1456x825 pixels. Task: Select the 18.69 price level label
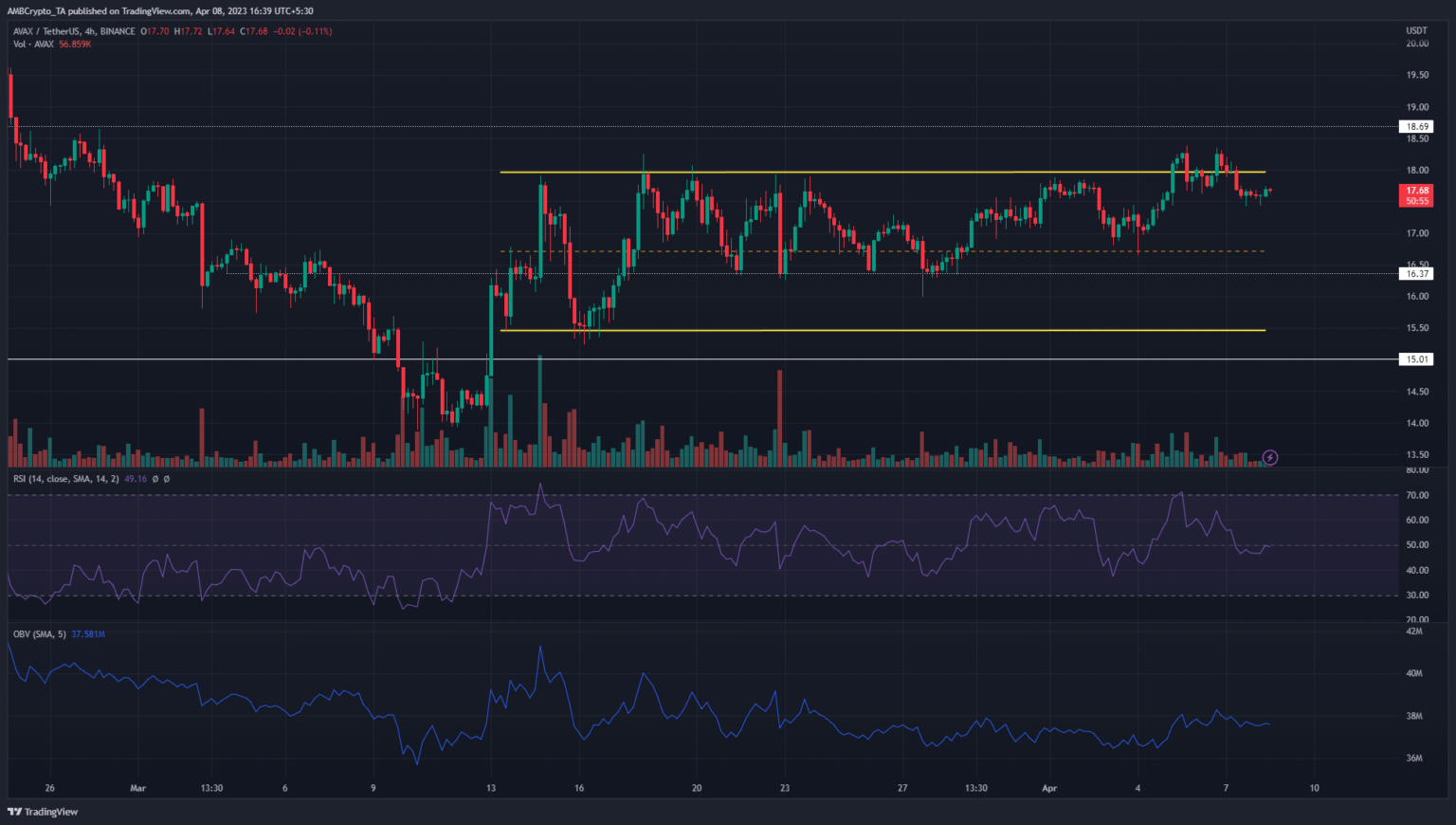pyautogui.click(x=1417, y=126)
